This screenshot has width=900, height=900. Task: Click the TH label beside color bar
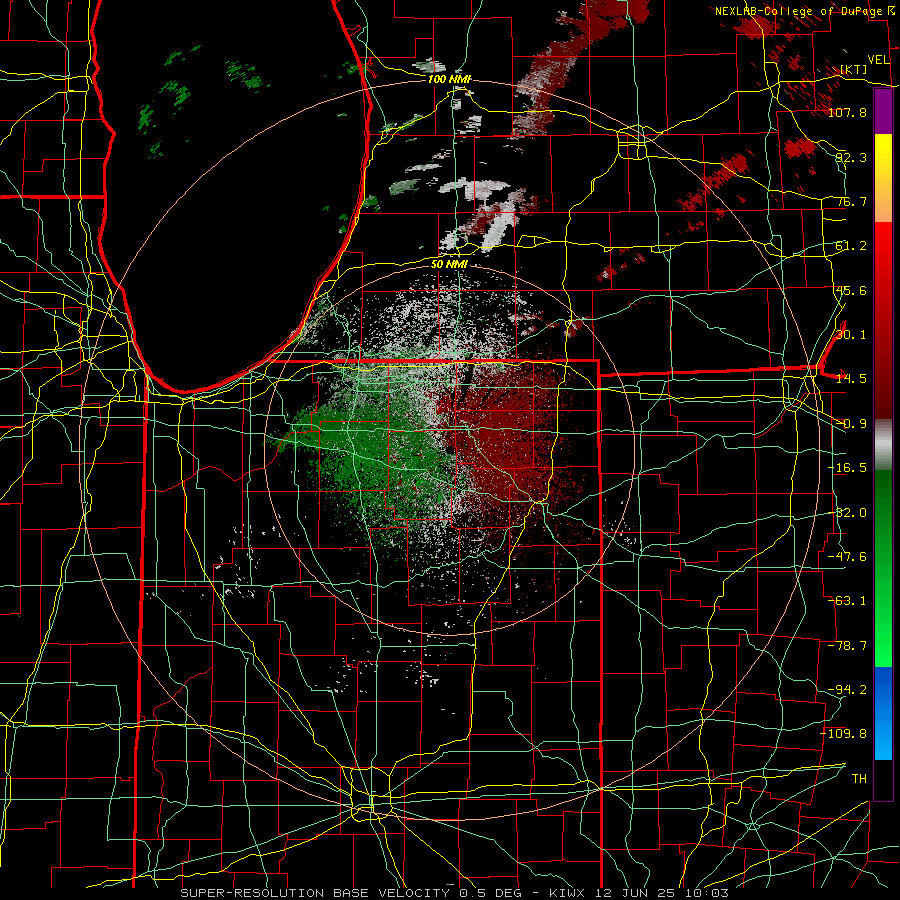tap(859, 779)
